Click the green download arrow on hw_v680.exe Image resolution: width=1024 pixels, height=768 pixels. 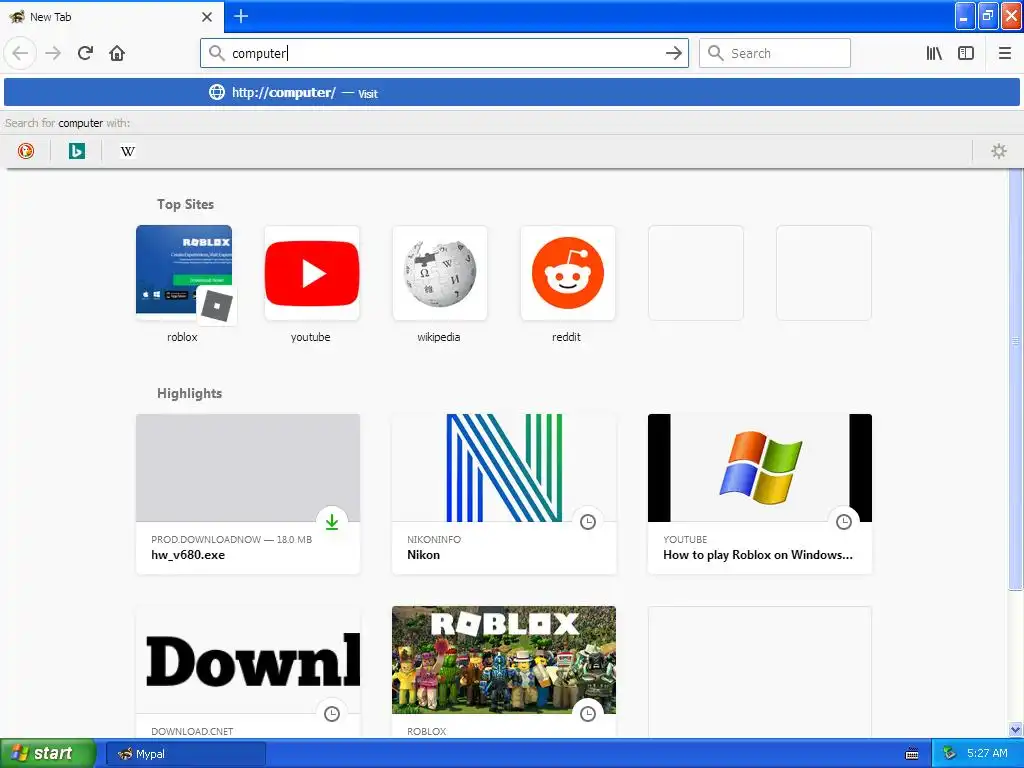tap(332, 522)
